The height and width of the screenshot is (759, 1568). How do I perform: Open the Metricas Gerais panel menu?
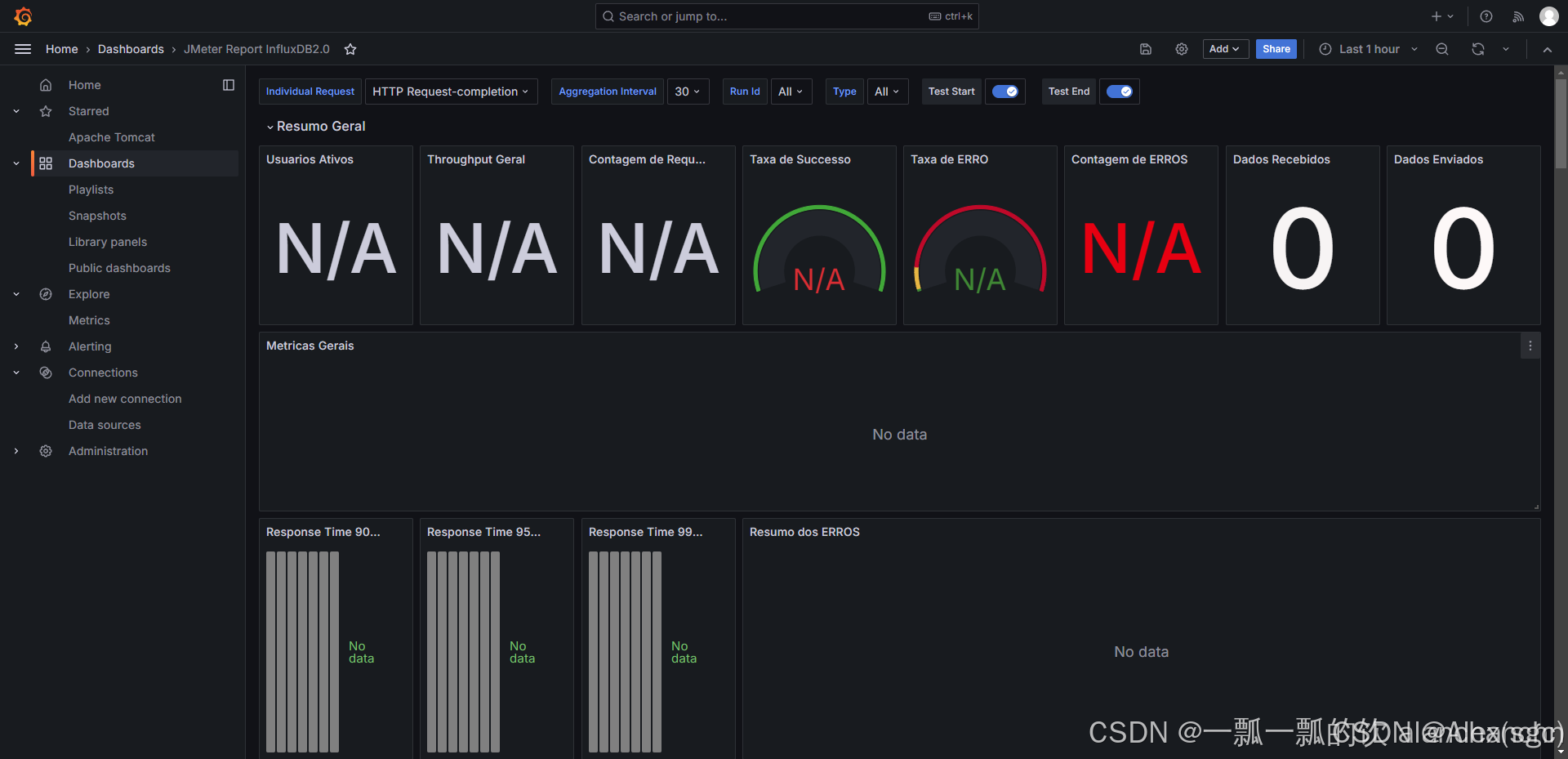click(1530, 345)
